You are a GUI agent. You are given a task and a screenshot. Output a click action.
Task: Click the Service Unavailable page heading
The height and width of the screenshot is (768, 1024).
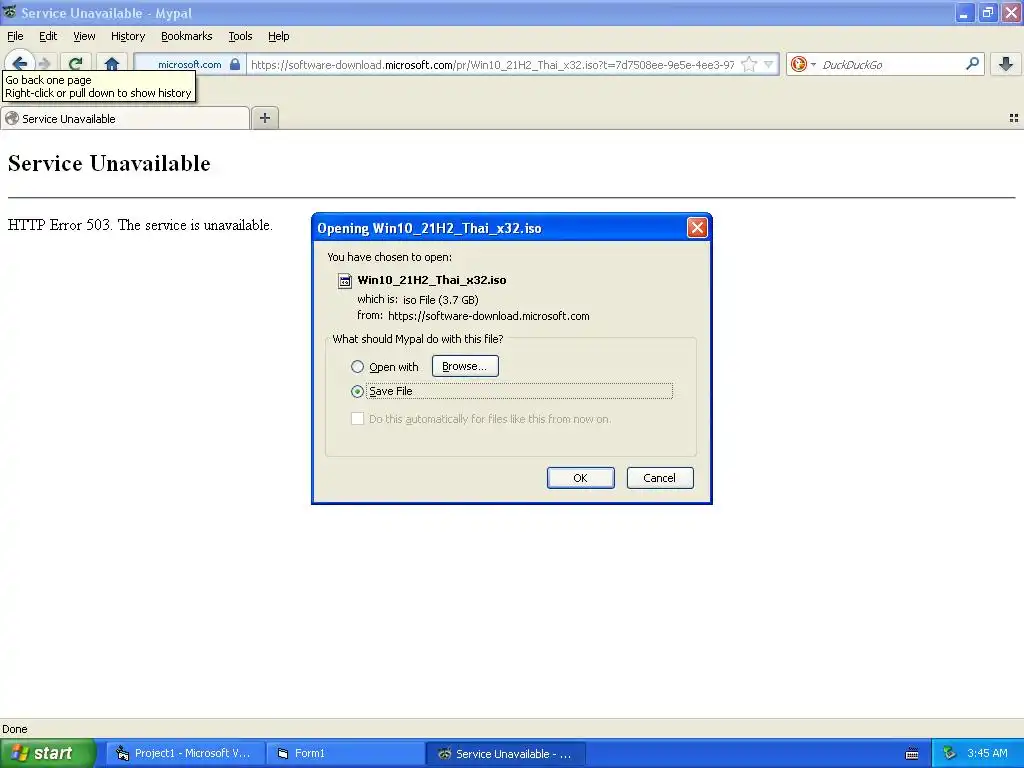click(109, 163)
